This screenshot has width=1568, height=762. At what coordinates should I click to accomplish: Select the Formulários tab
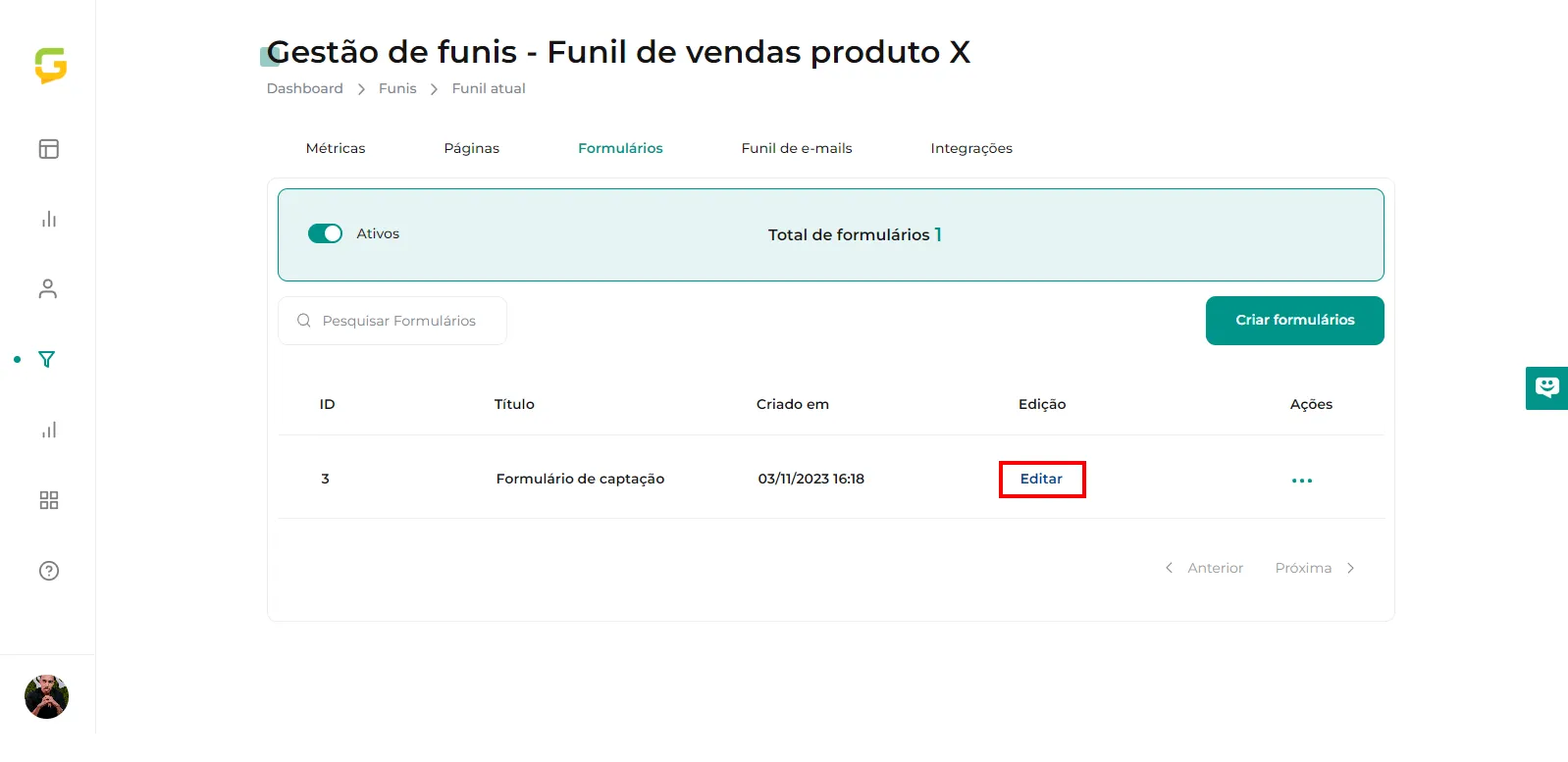tap(620, 148)
